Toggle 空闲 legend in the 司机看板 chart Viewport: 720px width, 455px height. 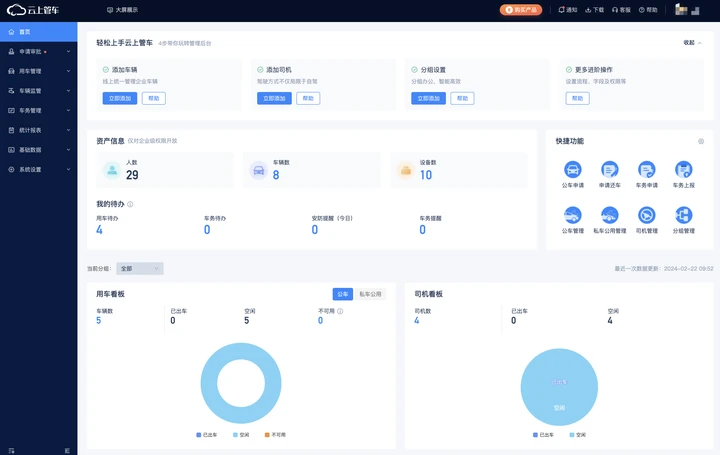578,434
